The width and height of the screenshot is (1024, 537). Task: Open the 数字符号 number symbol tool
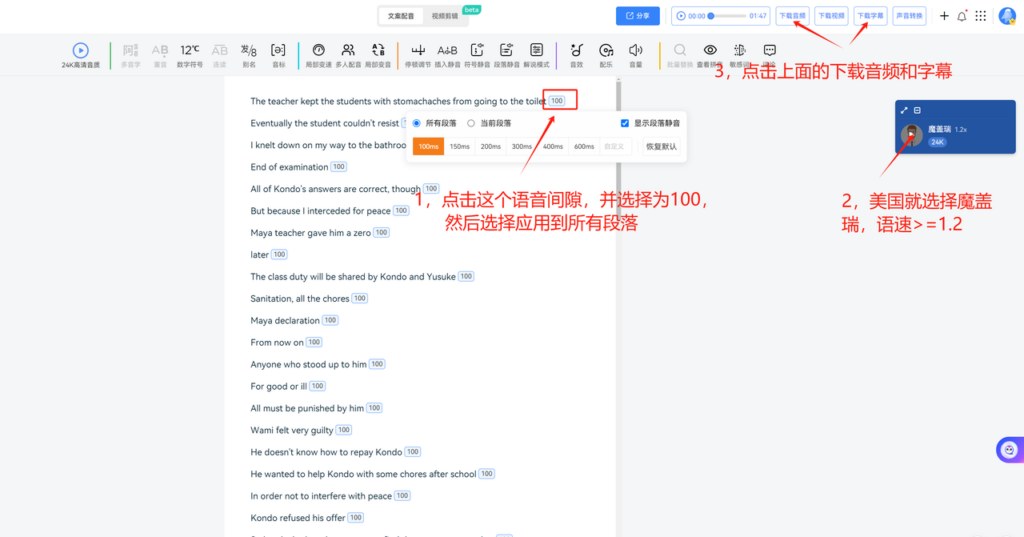[189, 55]
